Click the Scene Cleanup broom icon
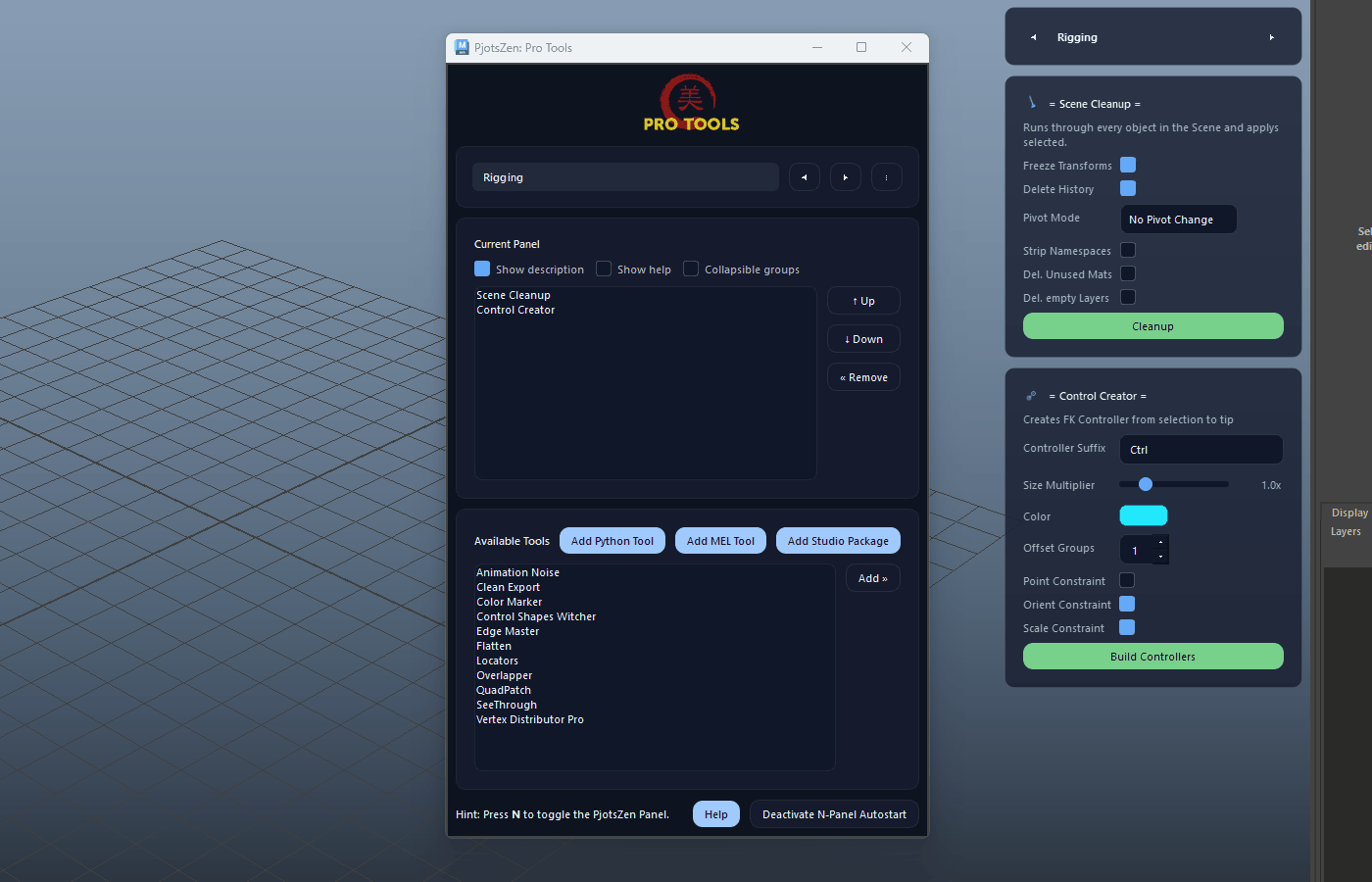Image resolution: width=1372 pixels, height=882 pixels. (x=1031, y=103)
